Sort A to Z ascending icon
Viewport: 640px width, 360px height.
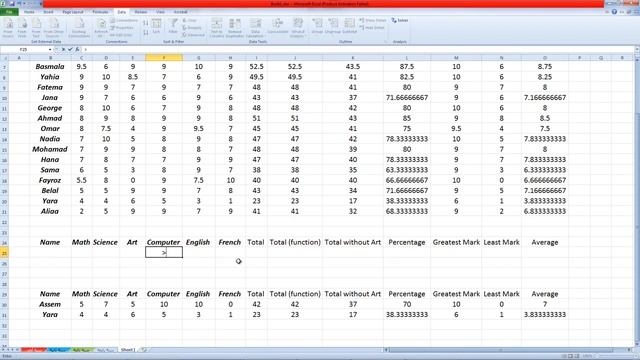[146, 23]
